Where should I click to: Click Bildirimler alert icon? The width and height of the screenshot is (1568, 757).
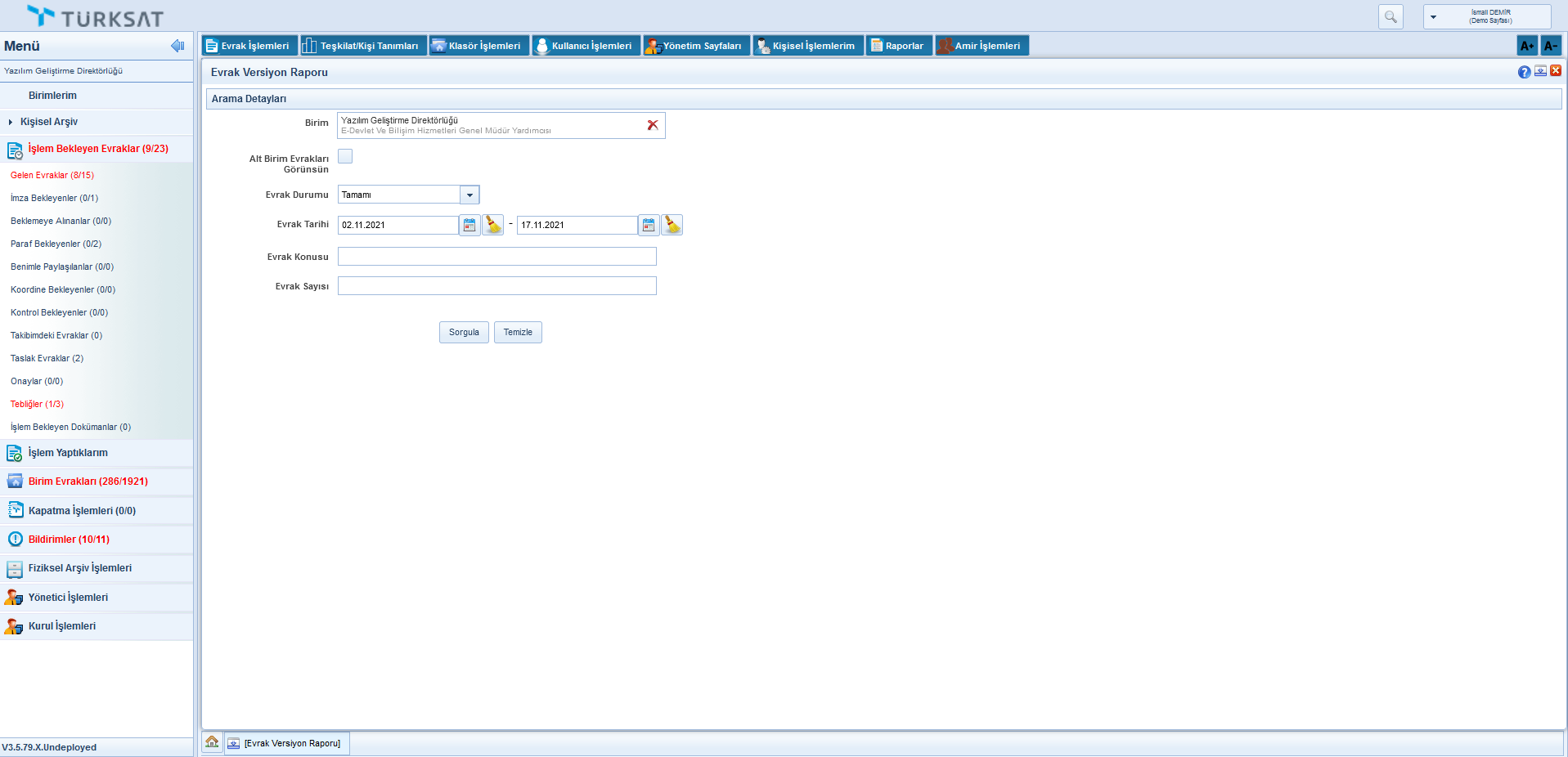15,540
